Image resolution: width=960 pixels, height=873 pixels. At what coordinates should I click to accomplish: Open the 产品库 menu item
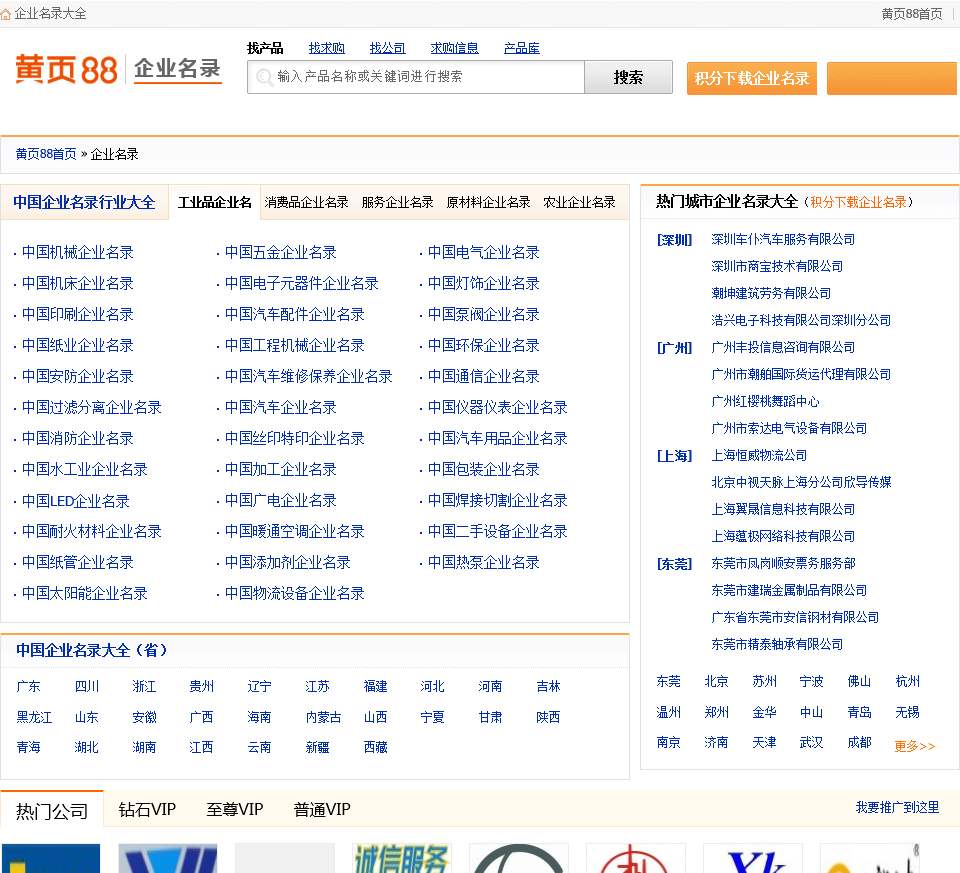[x=521, y=47]
